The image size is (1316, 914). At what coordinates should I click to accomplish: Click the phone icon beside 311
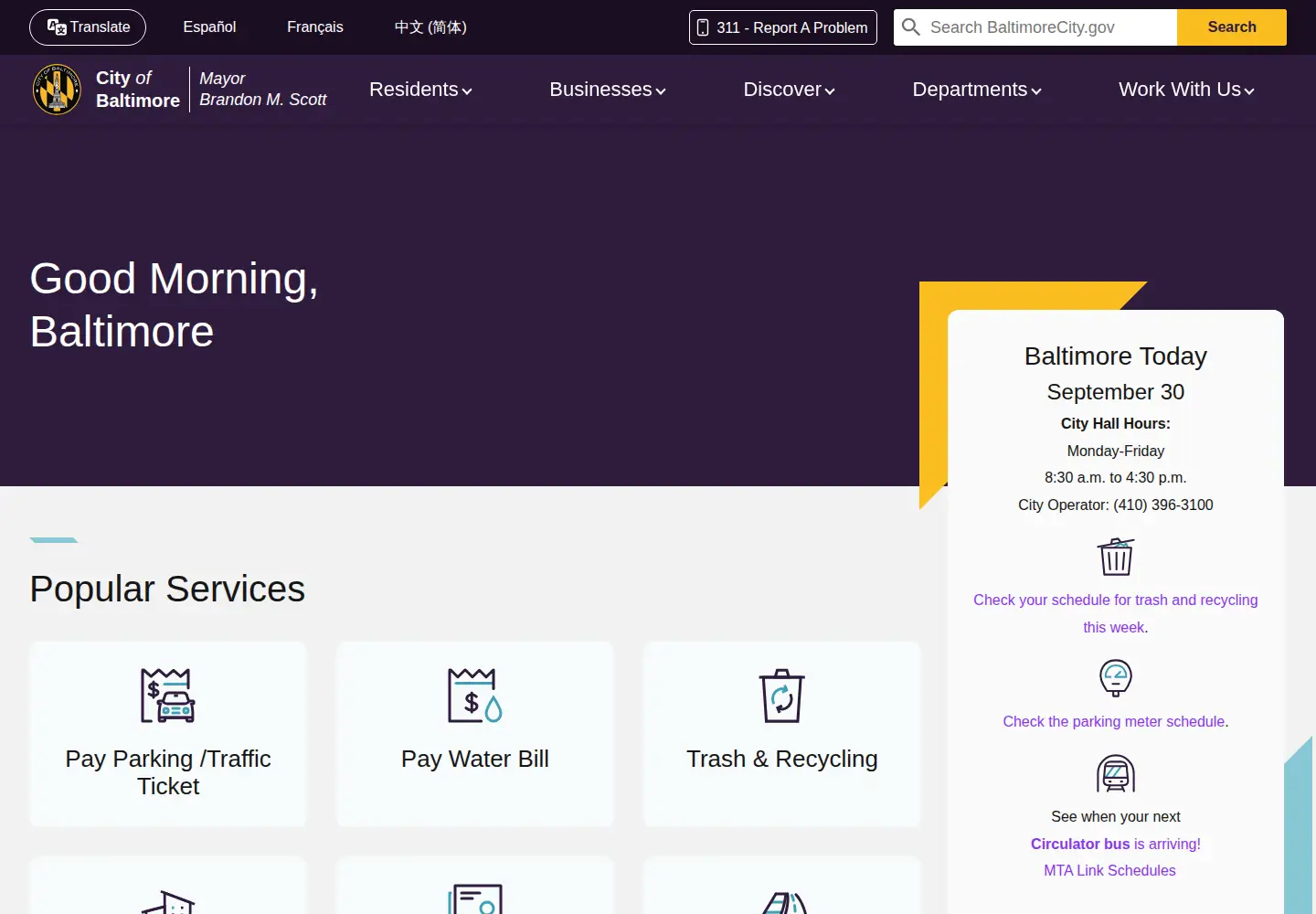(703, 27)
